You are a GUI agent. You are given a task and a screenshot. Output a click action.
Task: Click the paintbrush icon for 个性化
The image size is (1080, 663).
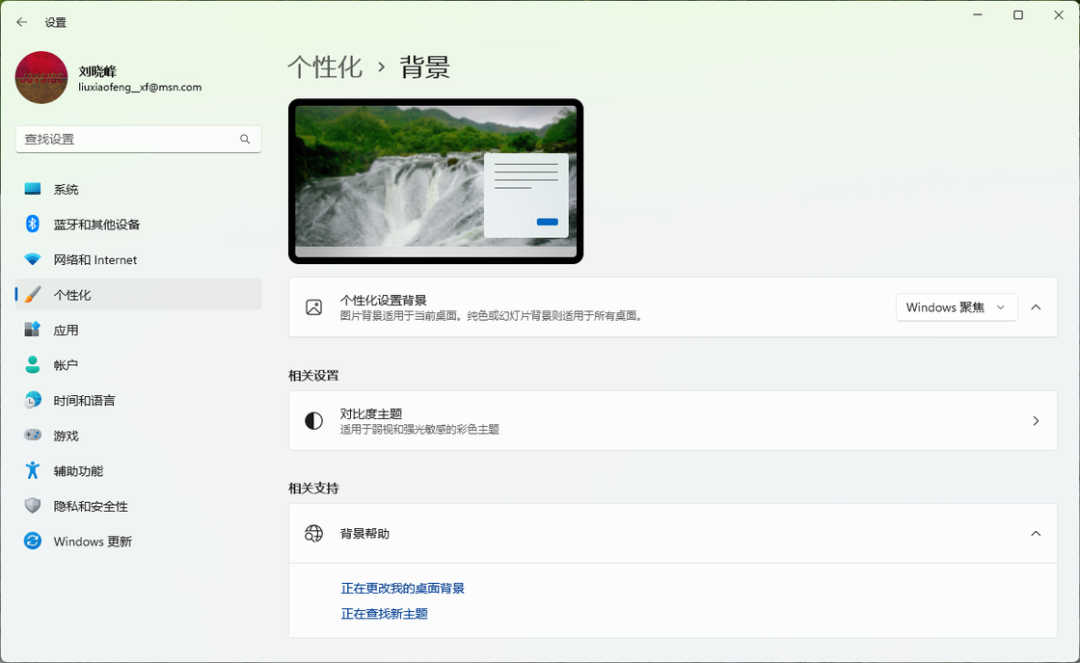pyautogui.click(x=32, y=295)
